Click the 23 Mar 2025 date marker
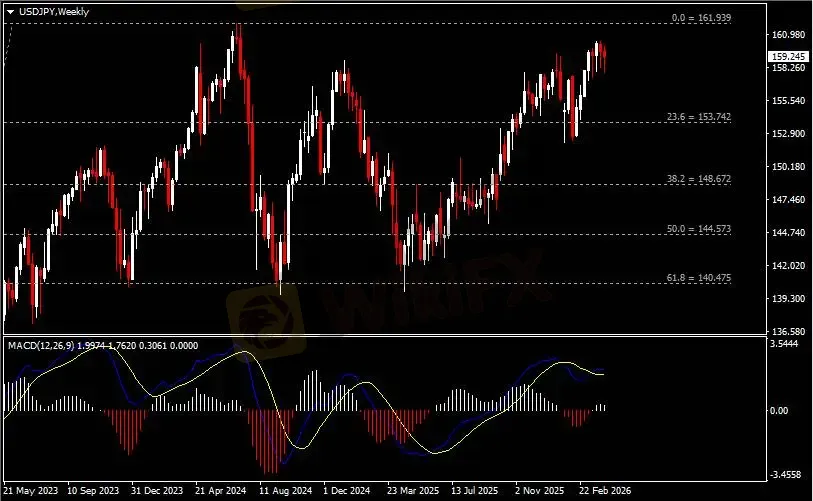The height and width of the screenshot is (501, 813). coord(414,492)
